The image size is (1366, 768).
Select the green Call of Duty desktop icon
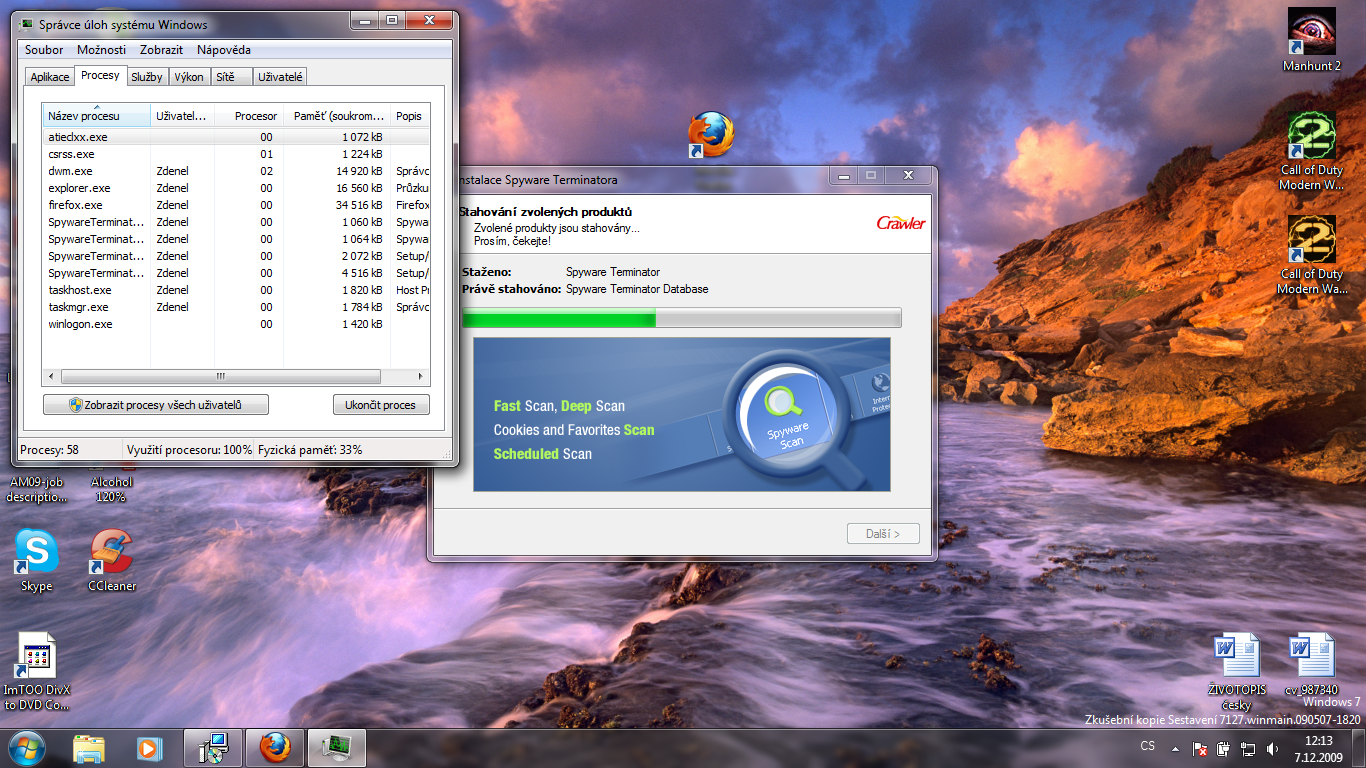click(x=1311, y=150)
